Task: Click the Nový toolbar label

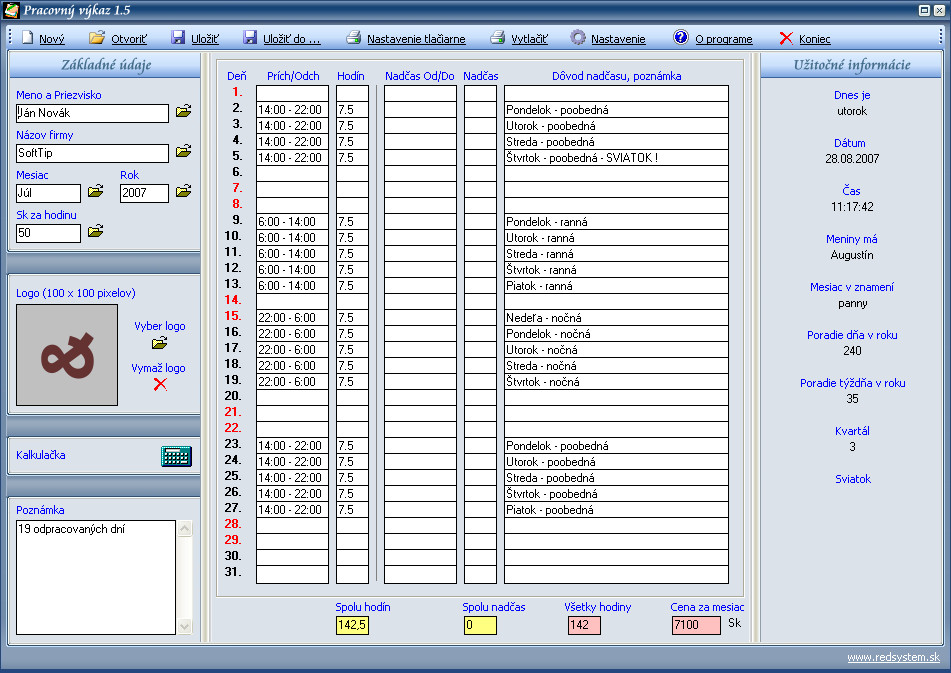Action: tap(52, 39)
